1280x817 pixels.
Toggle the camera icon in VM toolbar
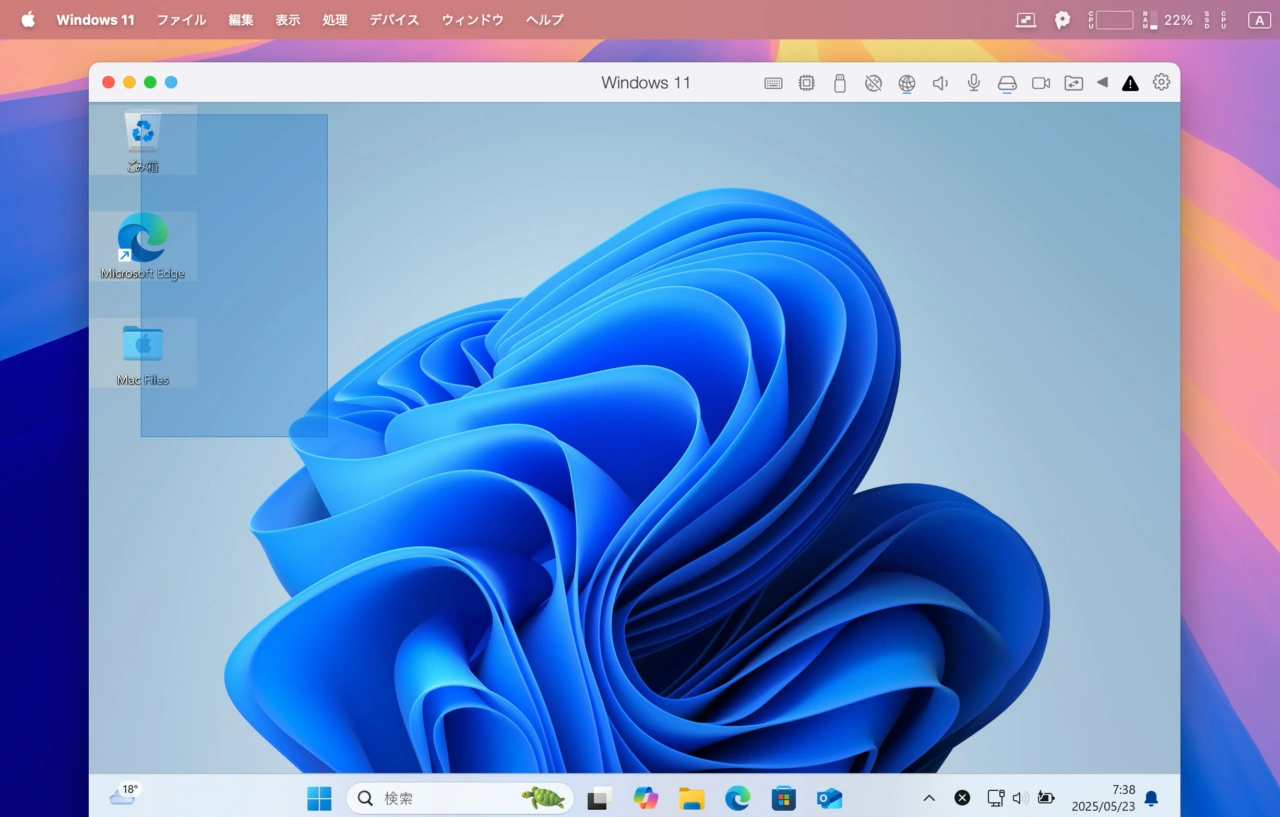pos(1041,83)
